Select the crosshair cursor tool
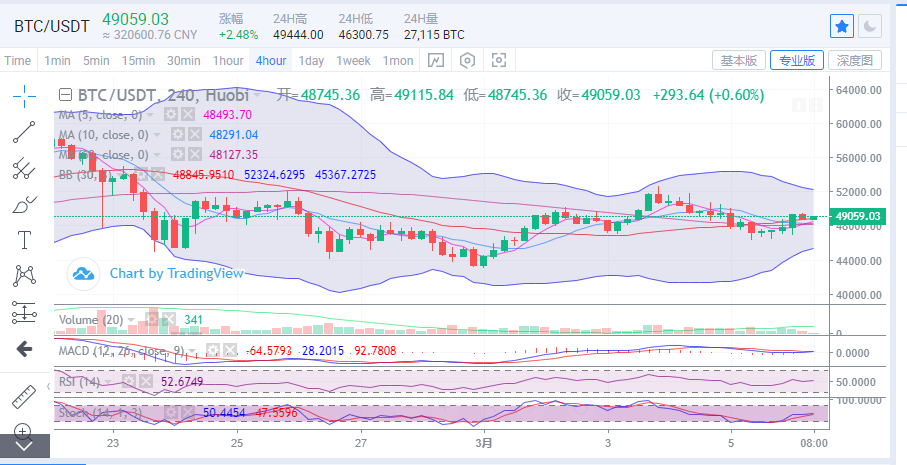This screenshot has height=465, width=907. [x=24, y=96]
